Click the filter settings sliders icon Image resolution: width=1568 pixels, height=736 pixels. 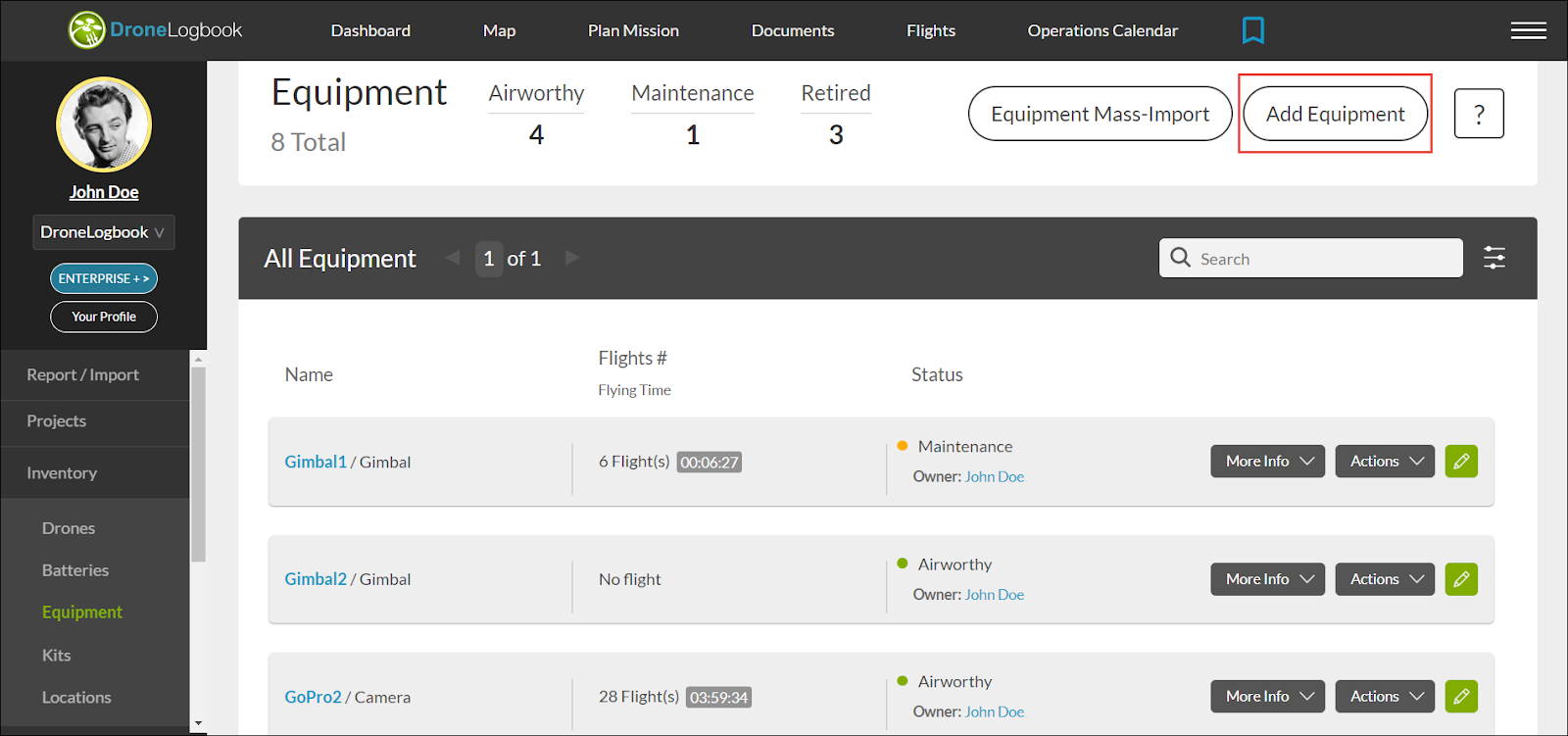pos(1494,258)
